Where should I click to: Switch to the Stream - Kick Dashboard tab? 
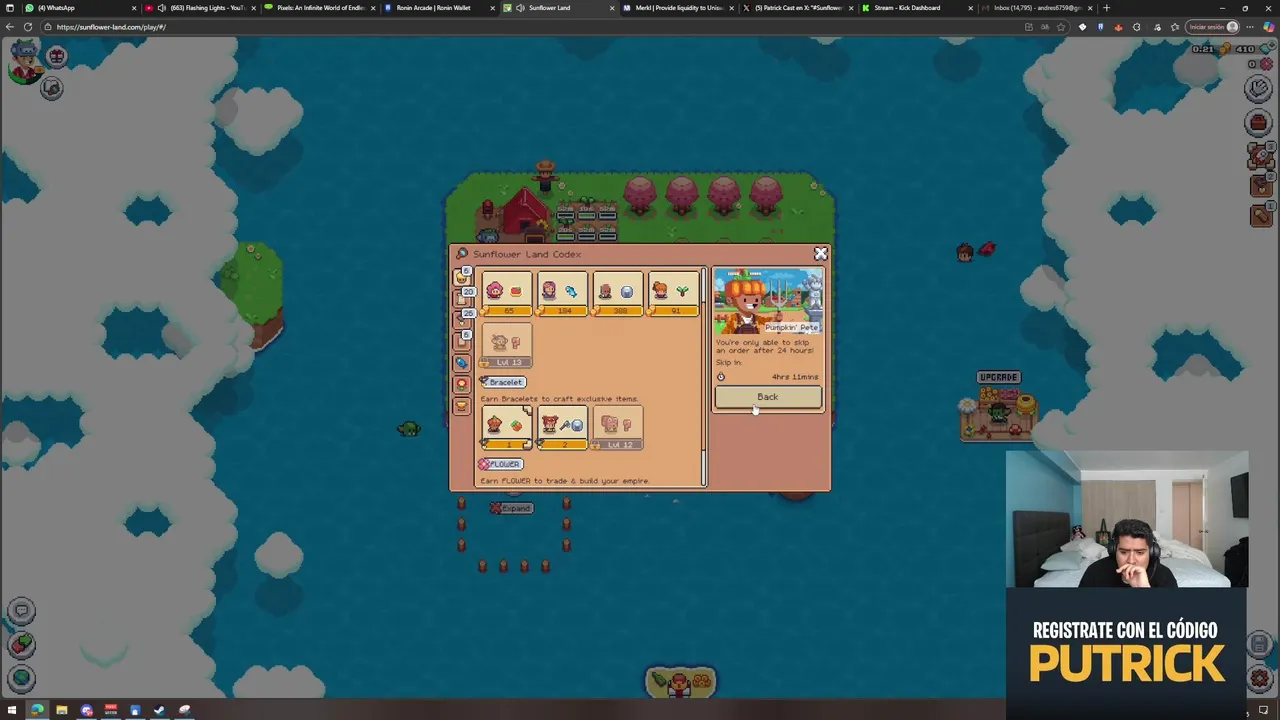click(x=915, y=8)
